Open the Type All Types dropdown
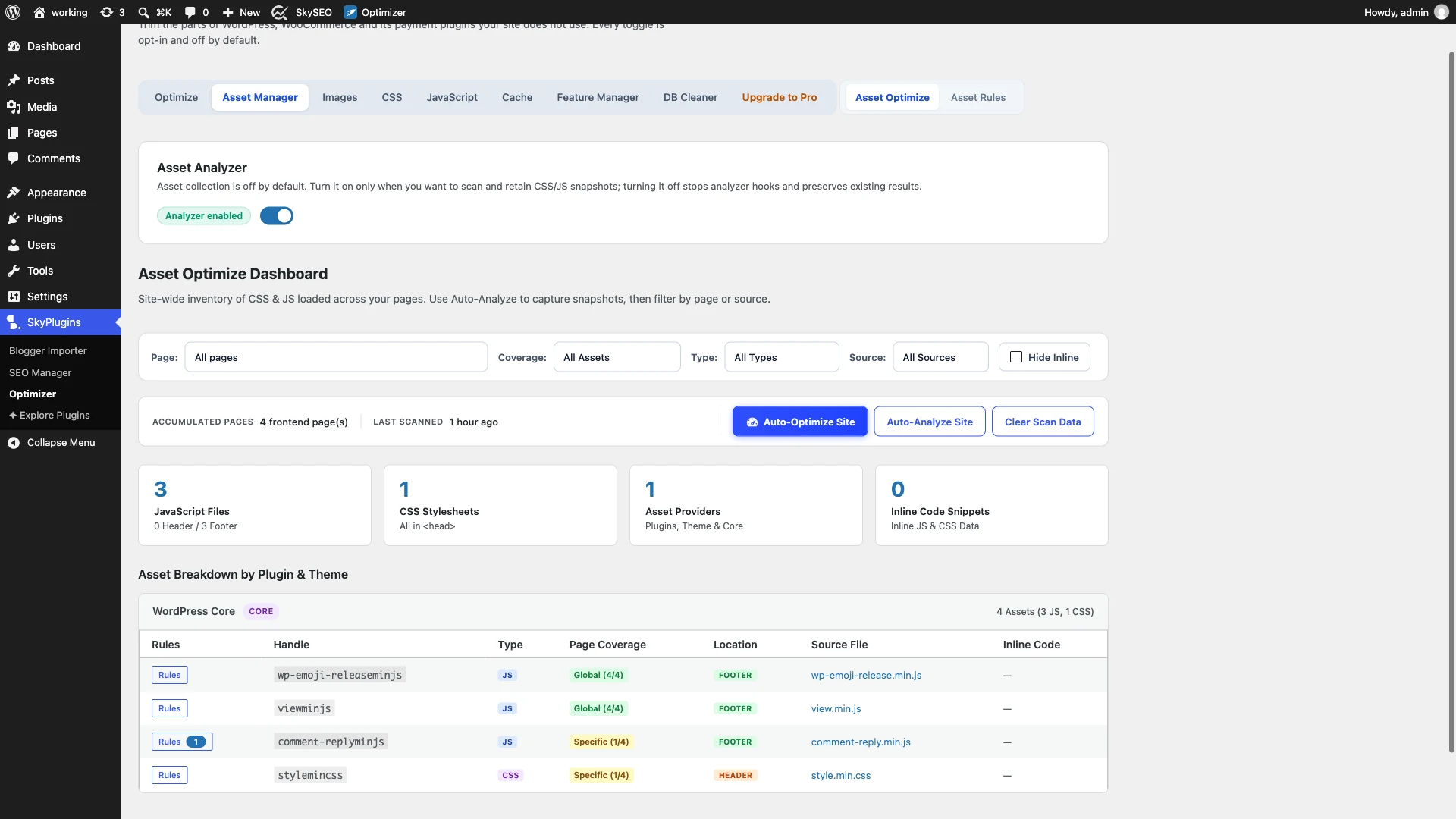 [782, 357]
